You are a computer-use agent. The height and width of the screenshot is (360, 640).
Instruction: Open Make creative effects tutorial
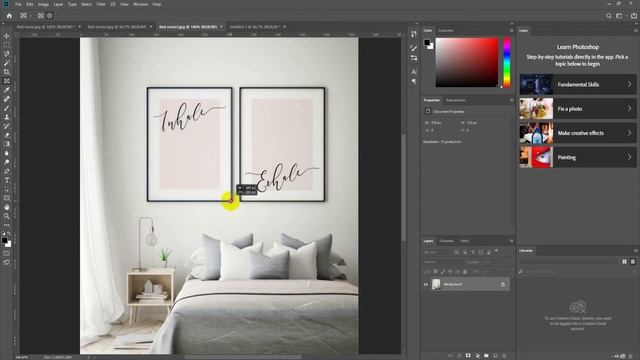578,133
